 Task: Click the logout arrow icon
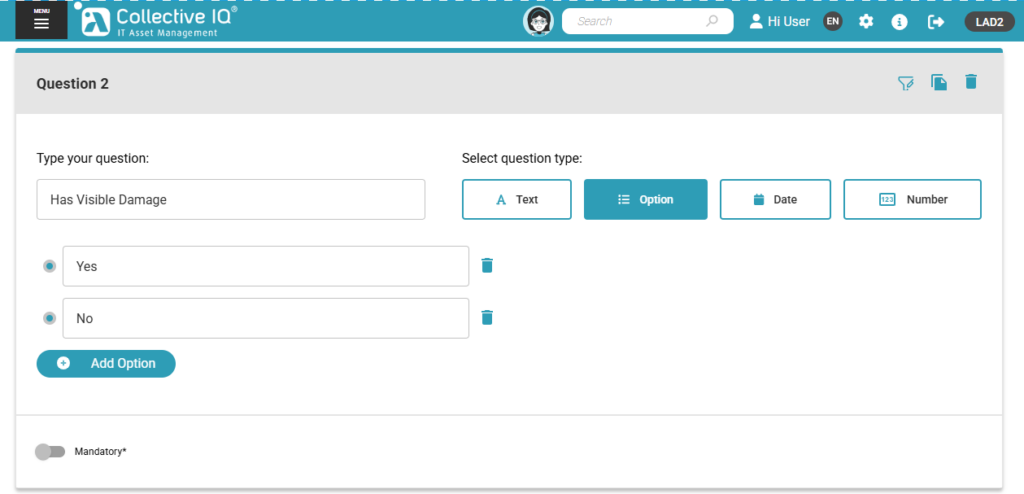936,22
